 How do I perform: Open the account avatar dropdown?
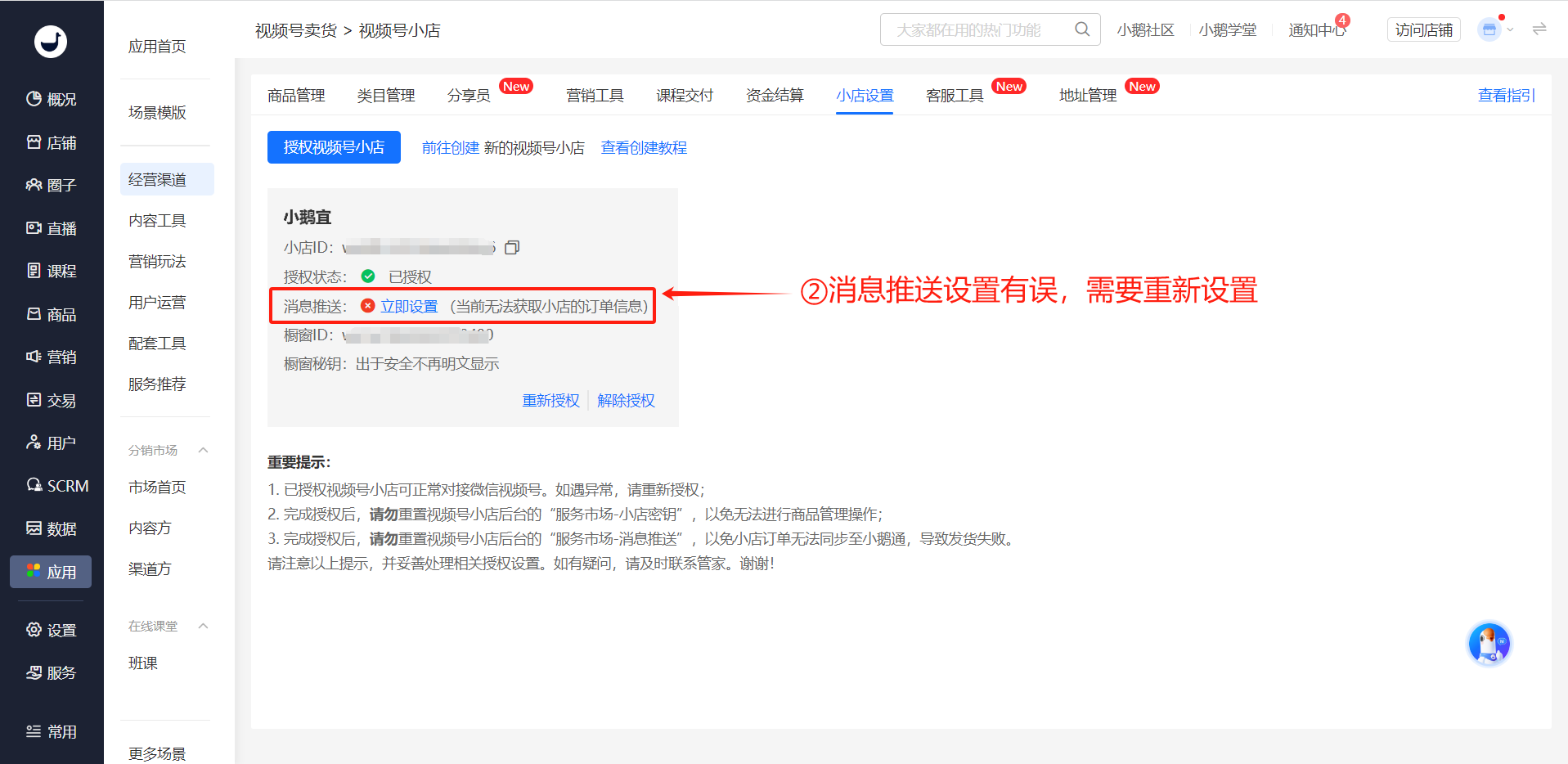coord(1495,29)
